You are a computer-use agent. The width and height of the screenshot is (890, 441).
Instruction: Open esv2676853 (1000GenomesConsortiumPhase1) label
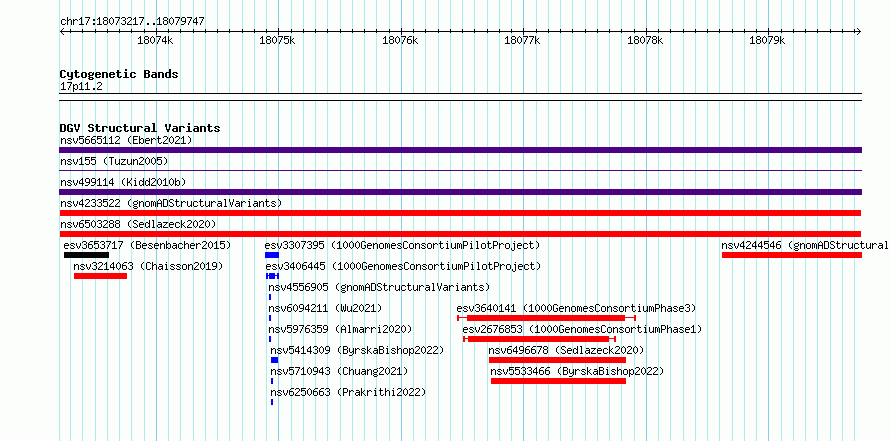pos(582,329)
